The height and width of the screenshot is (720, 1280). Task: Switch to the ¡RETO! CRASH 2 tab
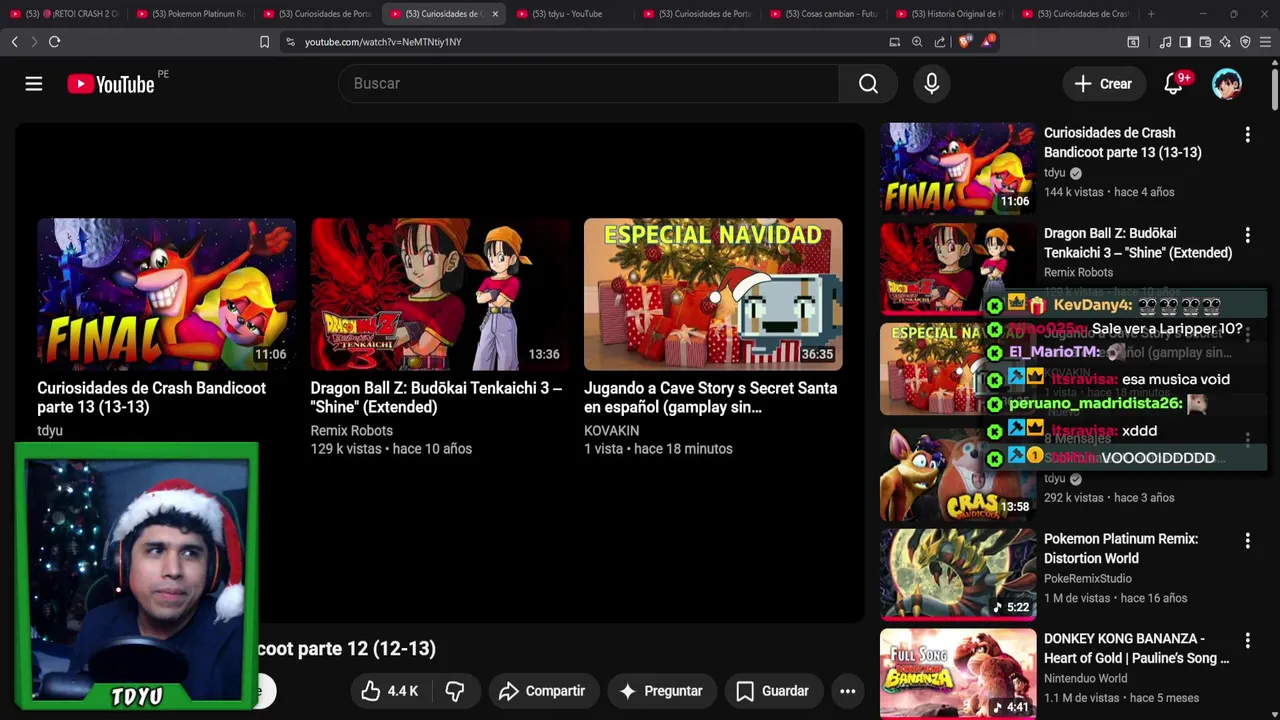pyautogui.click(x=64, y=14)
